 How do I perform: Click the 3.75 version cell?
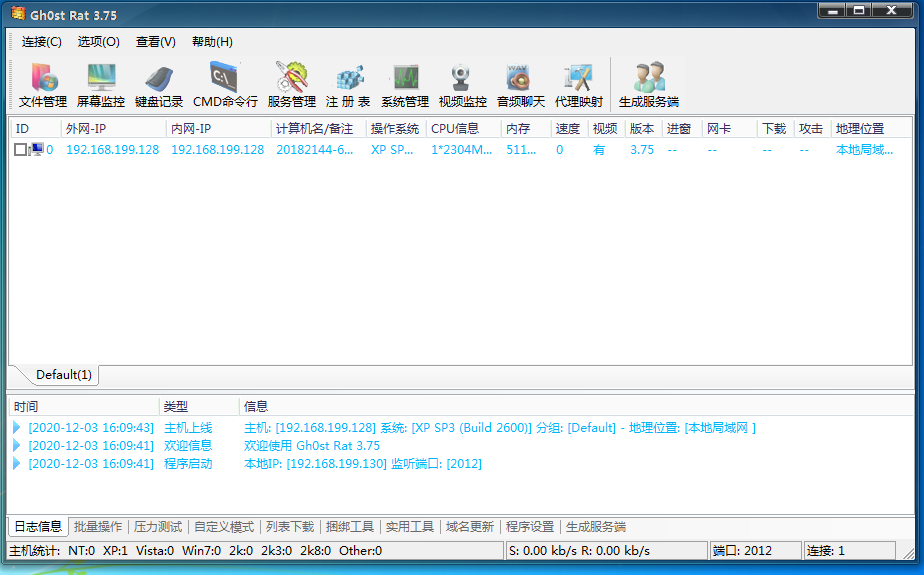tap(642, 150)
